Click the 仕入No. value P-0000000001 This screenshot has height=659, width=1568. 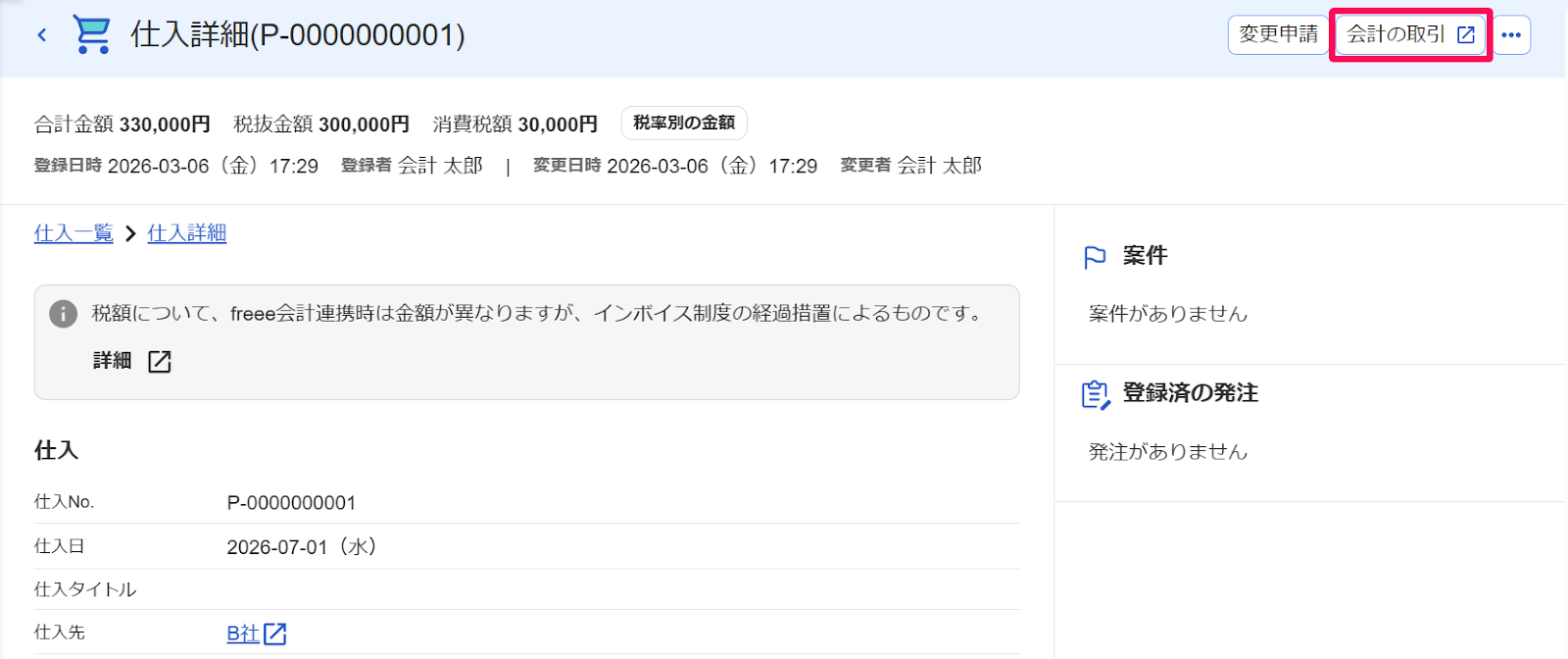pos(291,503)
